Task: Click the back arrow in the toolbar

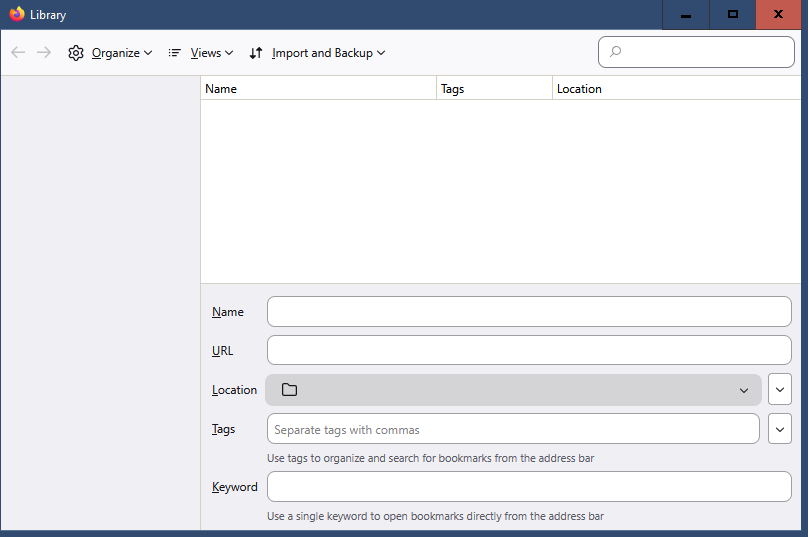Action: [x=18, y=53]
